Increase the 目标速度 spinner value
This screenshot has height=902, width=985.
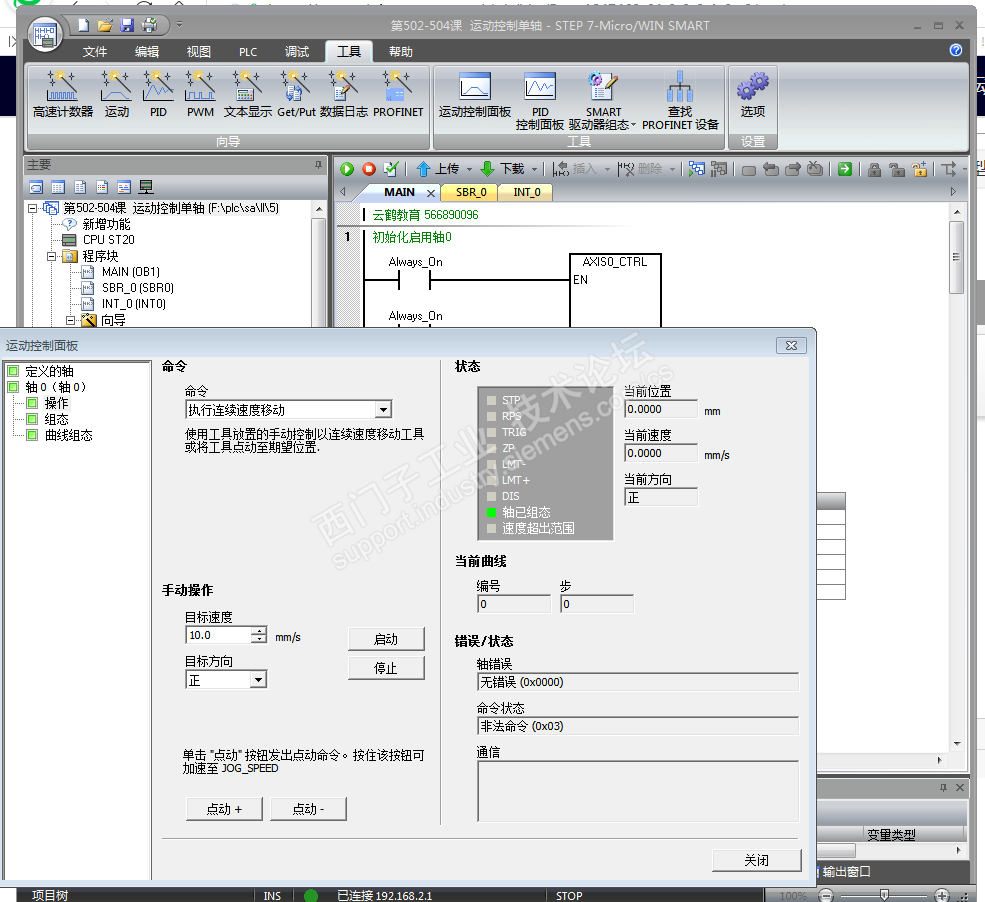point(259,631)
